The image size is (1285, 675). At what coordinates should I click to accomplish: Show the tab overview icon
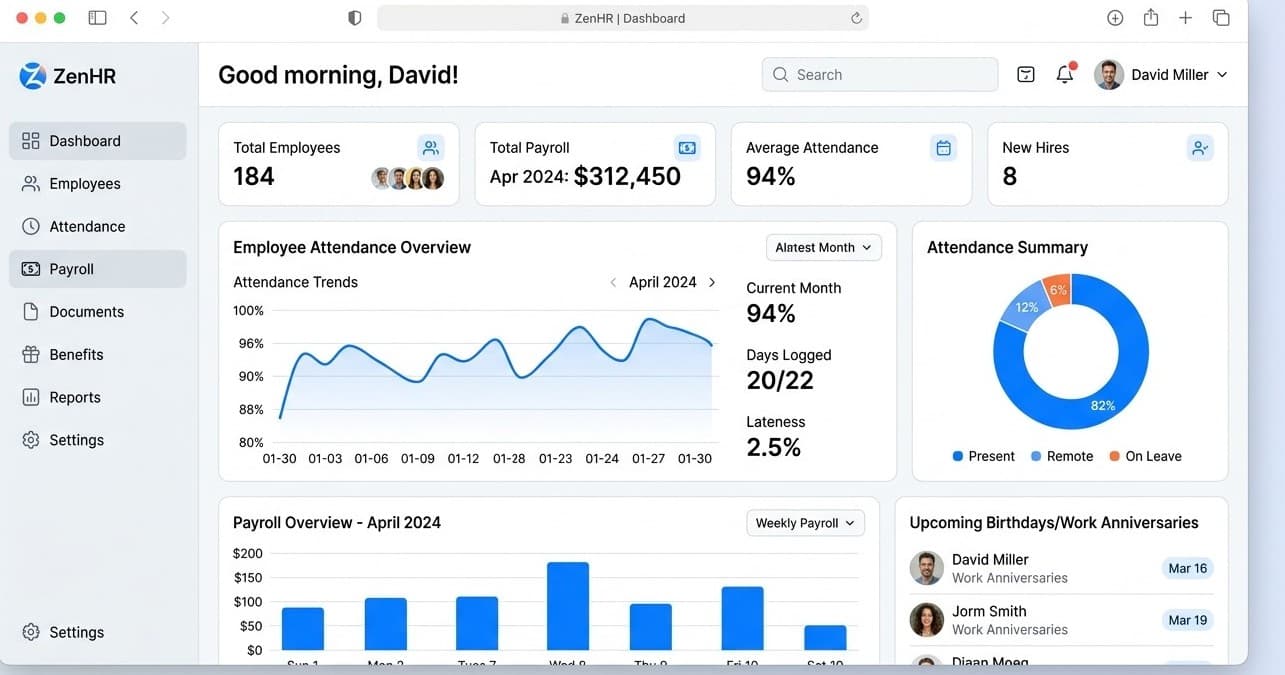(1221, 18)
